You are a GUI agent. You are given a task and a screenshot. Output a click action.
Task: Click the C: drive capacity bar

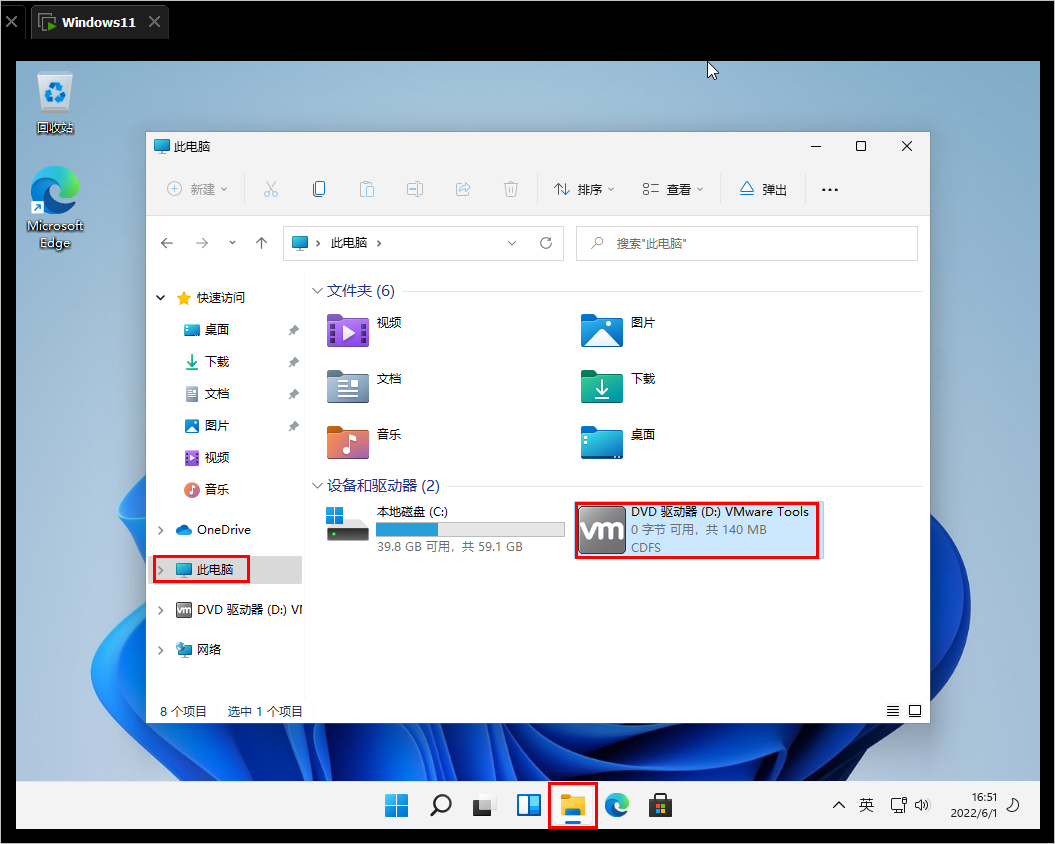click(x=470, y=528)
